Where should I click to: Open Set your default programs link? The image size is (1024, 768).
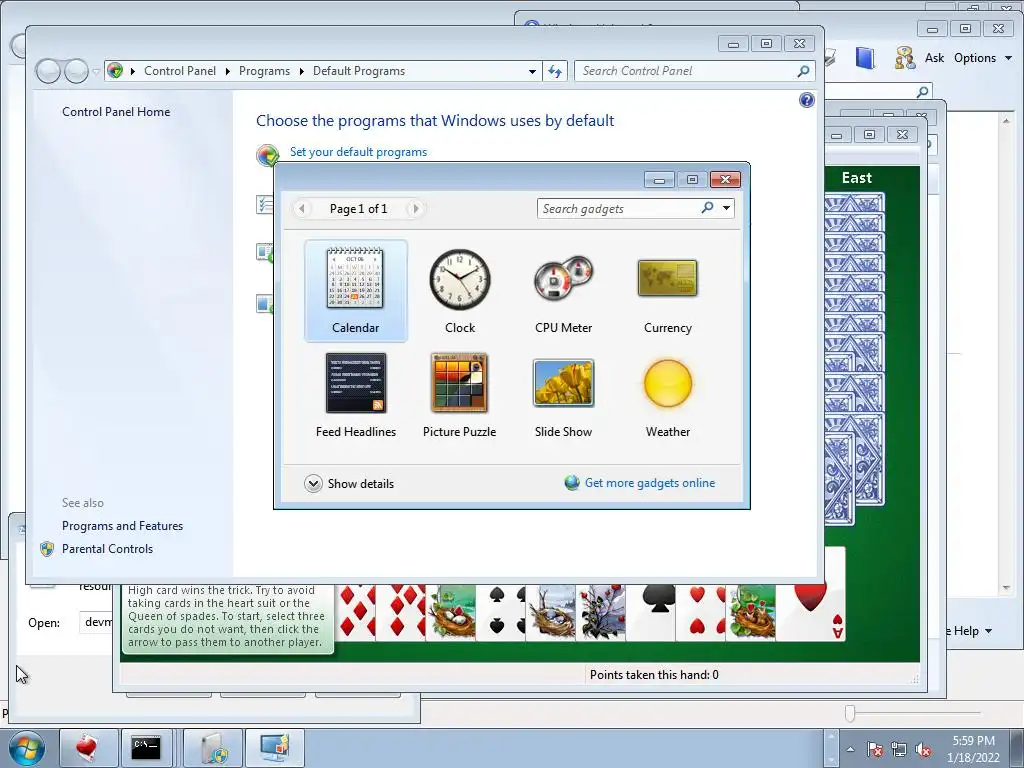point(358,152)
